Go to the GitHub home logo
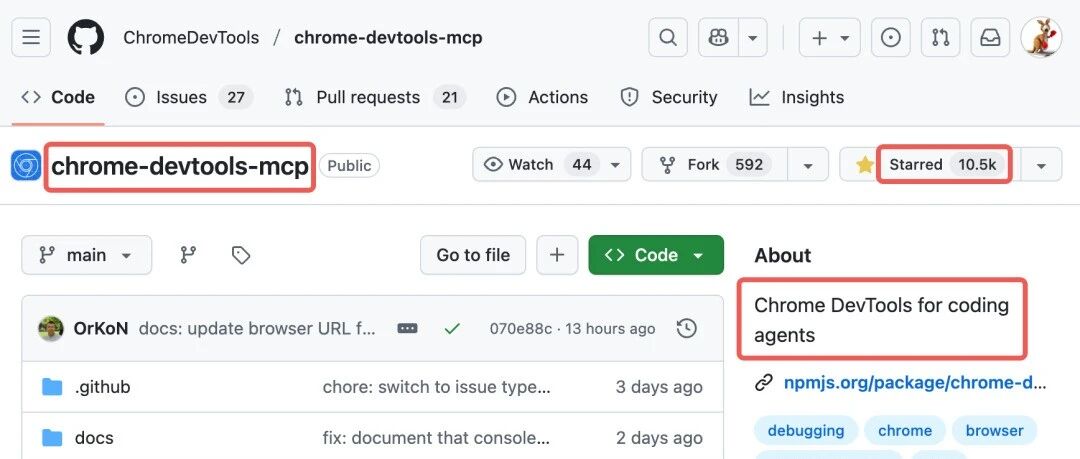Screen dimensions: 1080x459 85,37
